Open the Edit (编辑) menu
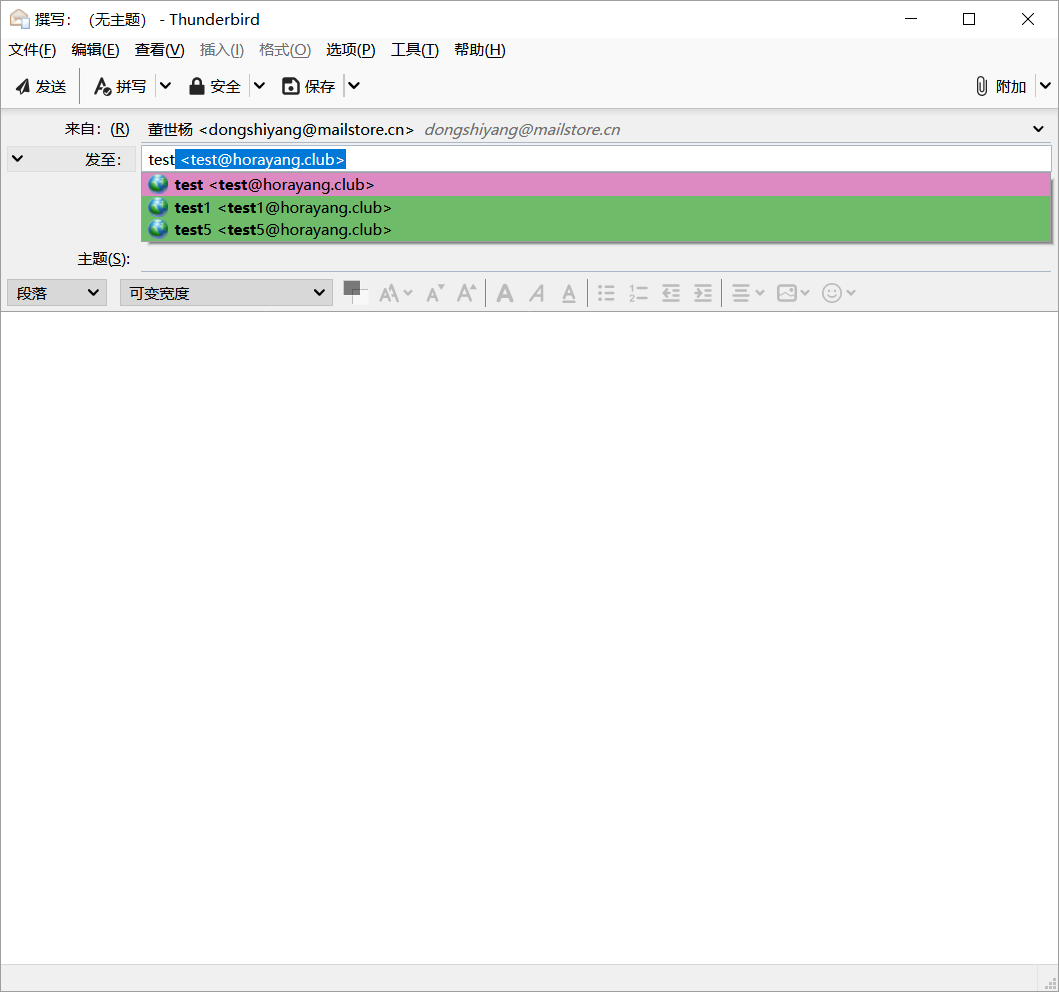This screenshot has height=992, width=1059. coord(95,50)
